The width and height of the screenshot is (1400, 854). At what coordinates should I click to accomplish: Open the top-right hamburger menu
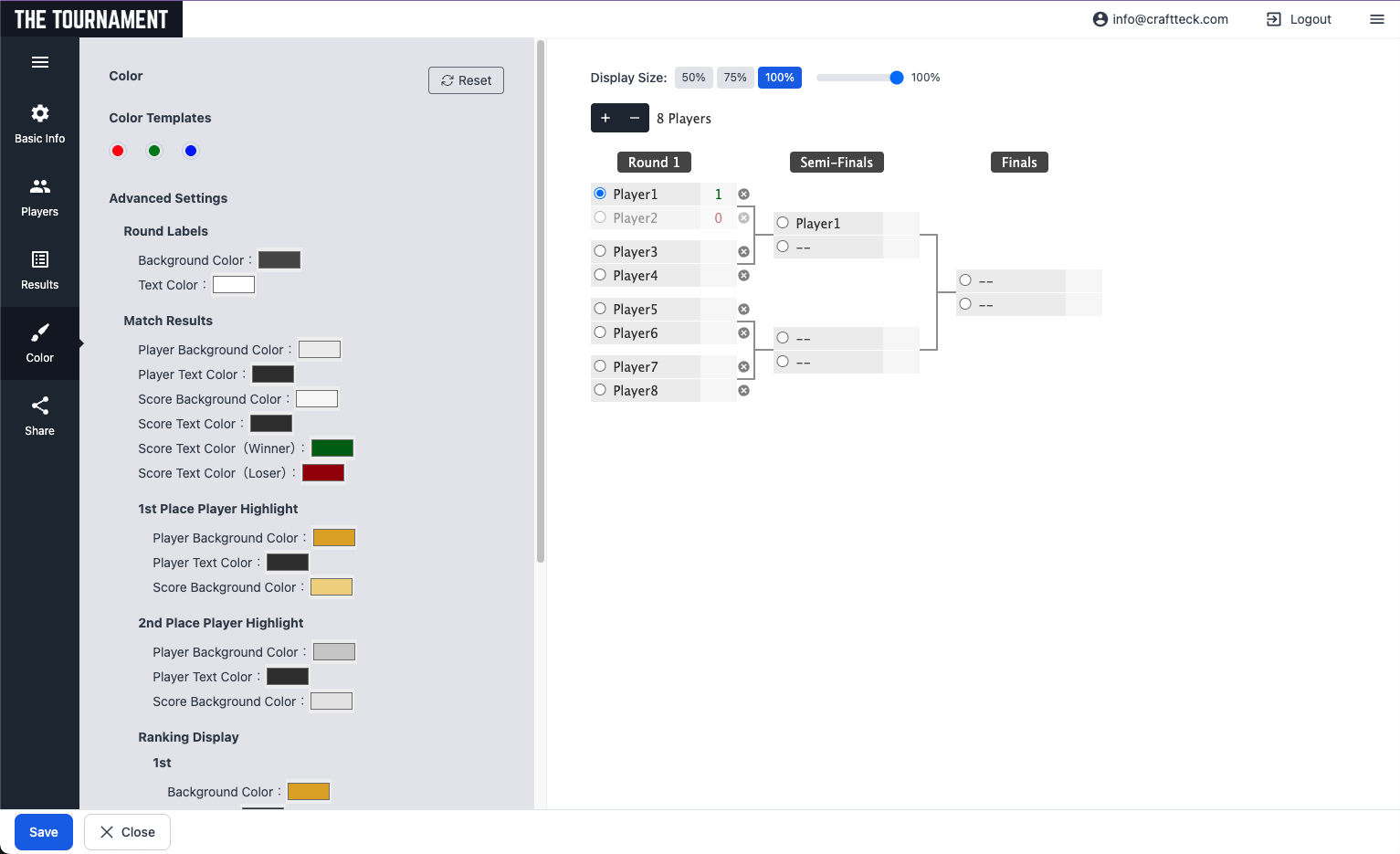1377,19
